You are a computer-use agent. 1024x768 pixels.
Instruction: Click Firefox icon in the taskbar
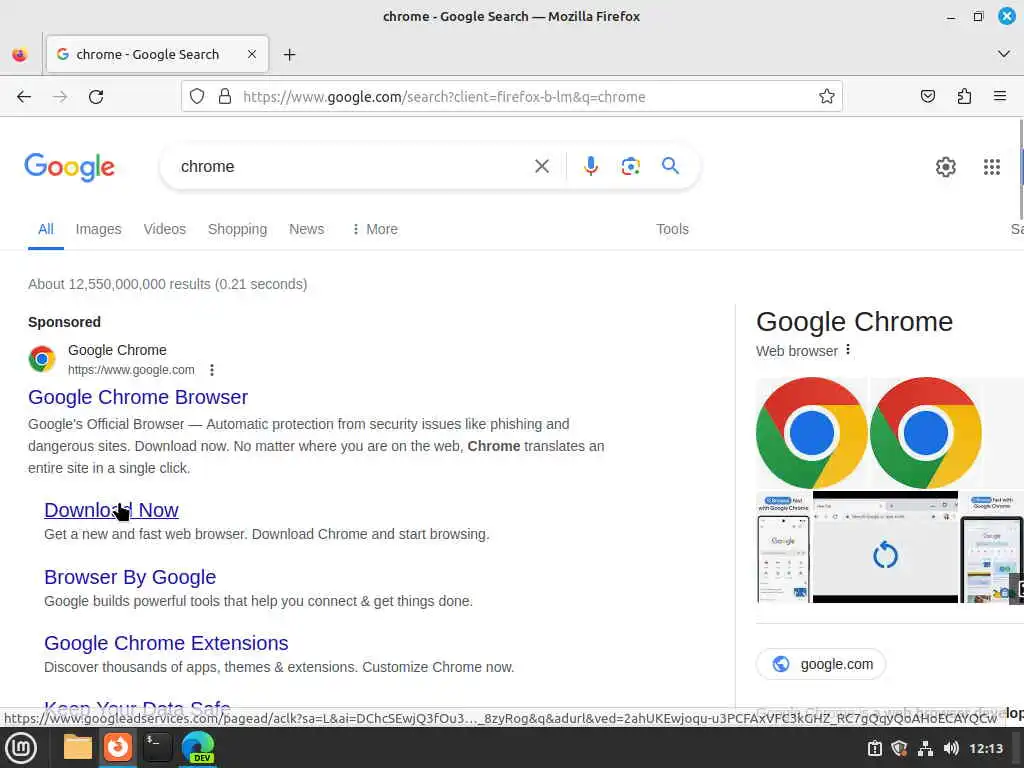pos(118,747)
